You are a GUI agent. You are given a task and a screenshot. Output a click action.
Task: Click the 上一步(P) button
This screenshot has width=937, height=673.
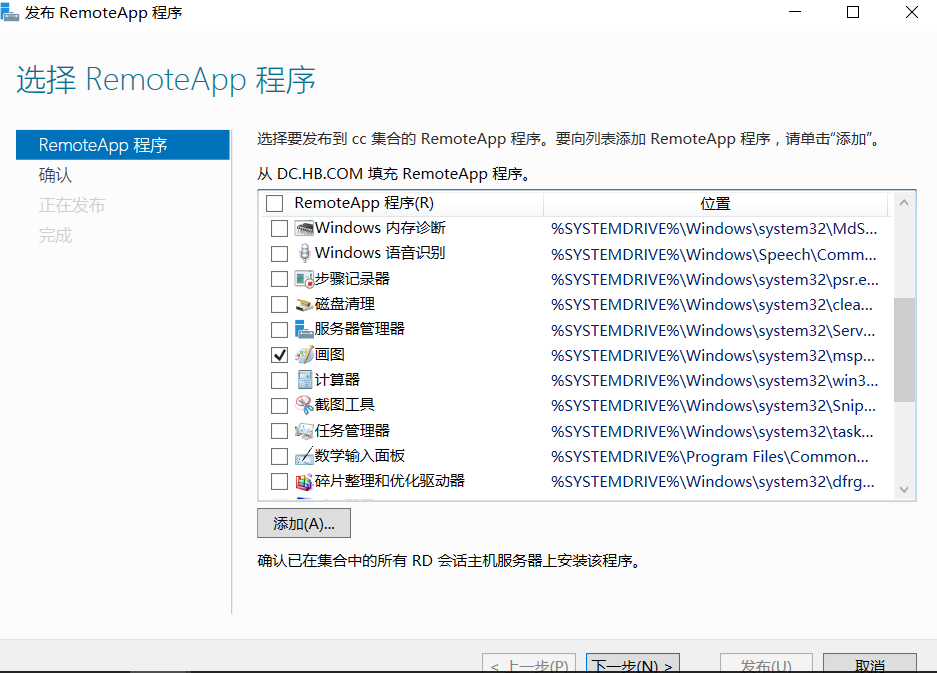click(x=529, y=663)
